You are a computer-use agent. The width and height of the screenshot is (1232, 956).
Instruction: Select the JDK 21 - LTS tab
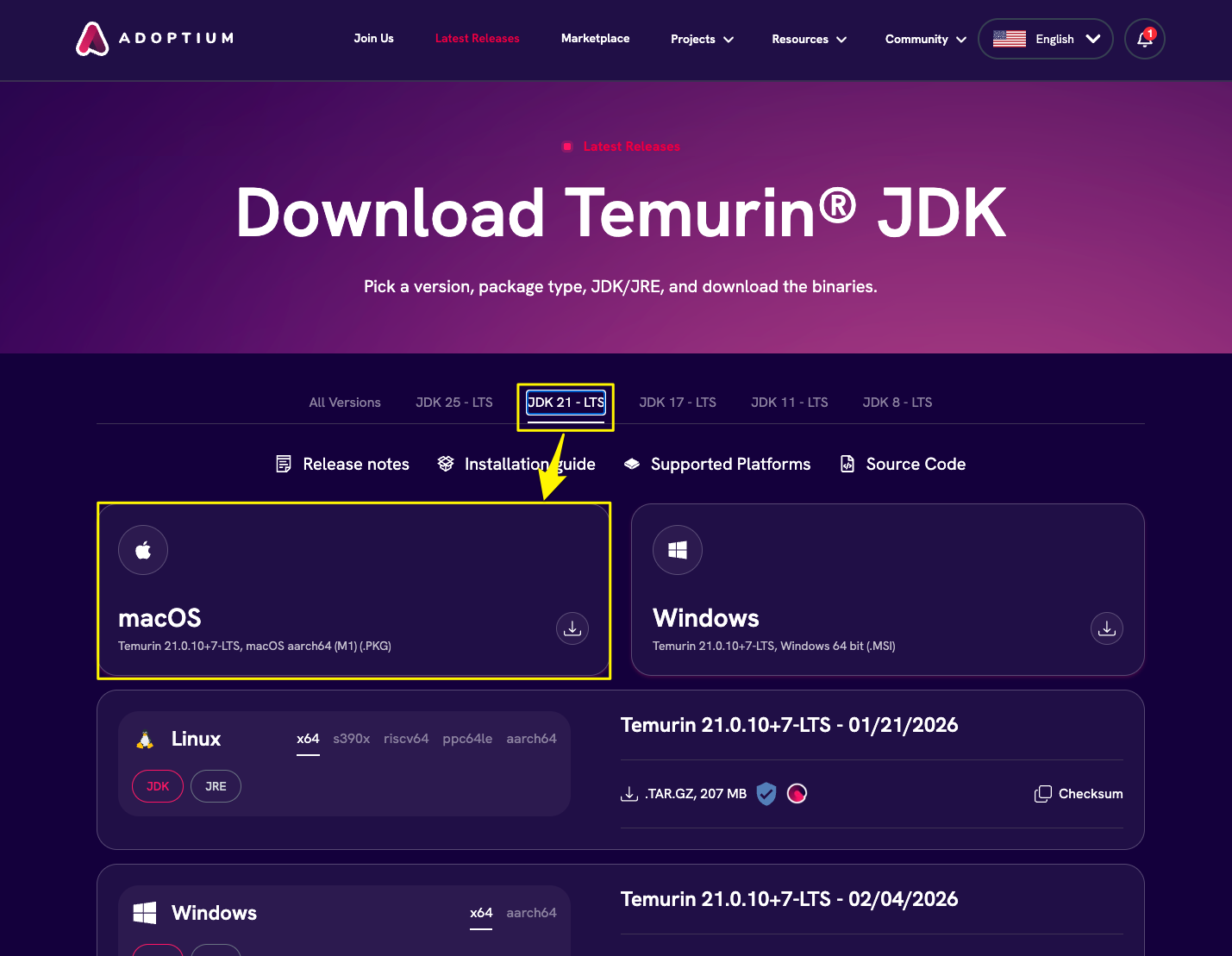point(566,403)
